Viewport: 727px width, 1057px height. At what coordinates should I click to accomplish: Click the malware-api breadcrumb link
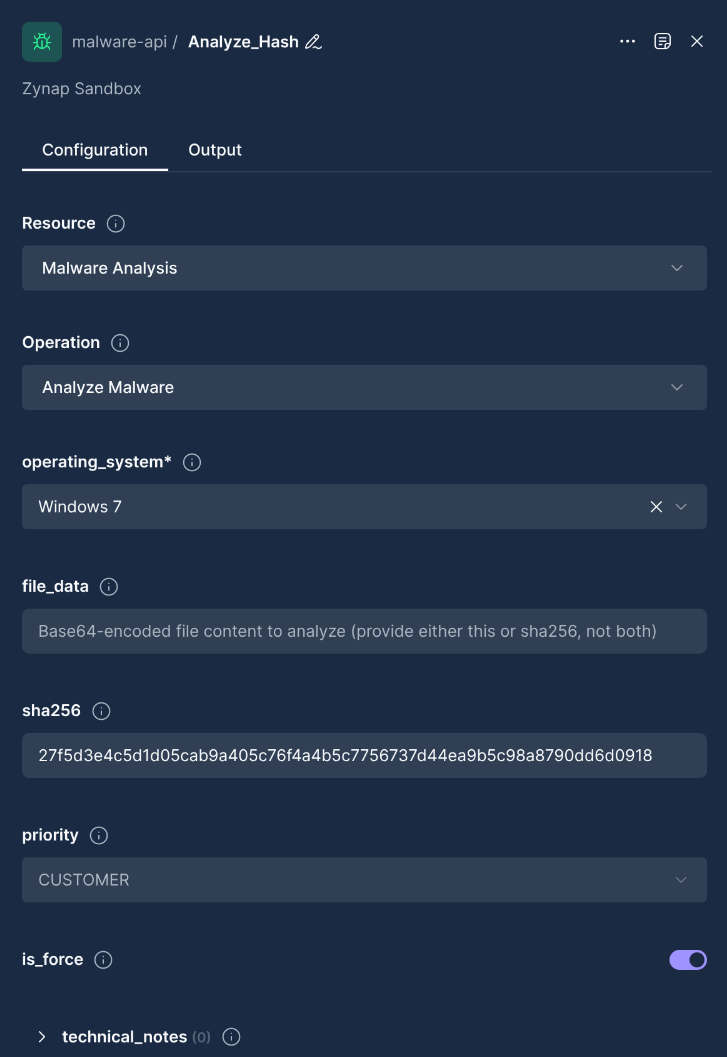click(119, 42)
